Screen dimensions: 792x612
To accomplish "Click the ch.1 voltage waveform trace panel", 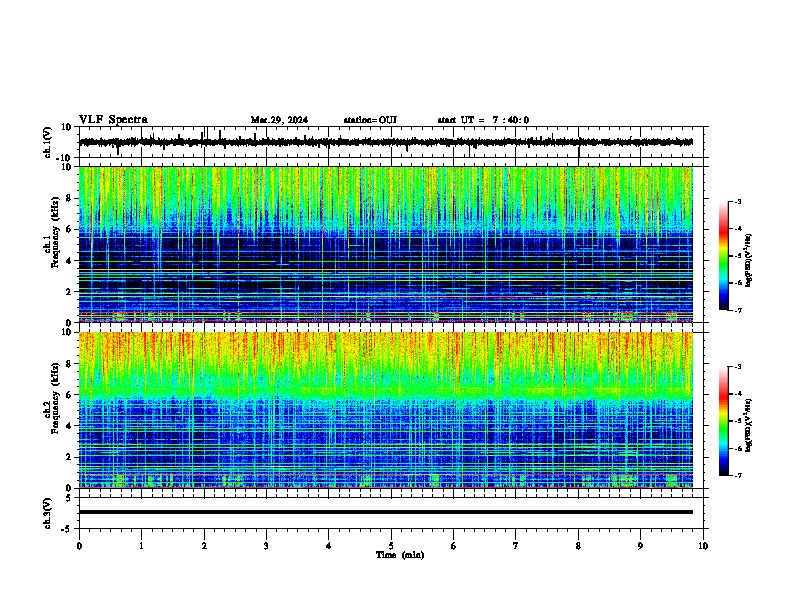I will pyautogui.click(x=393, y=142).
